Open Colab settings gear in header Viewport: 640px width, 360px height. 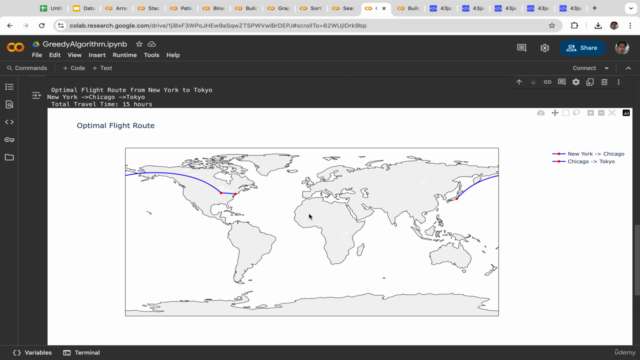544,48
